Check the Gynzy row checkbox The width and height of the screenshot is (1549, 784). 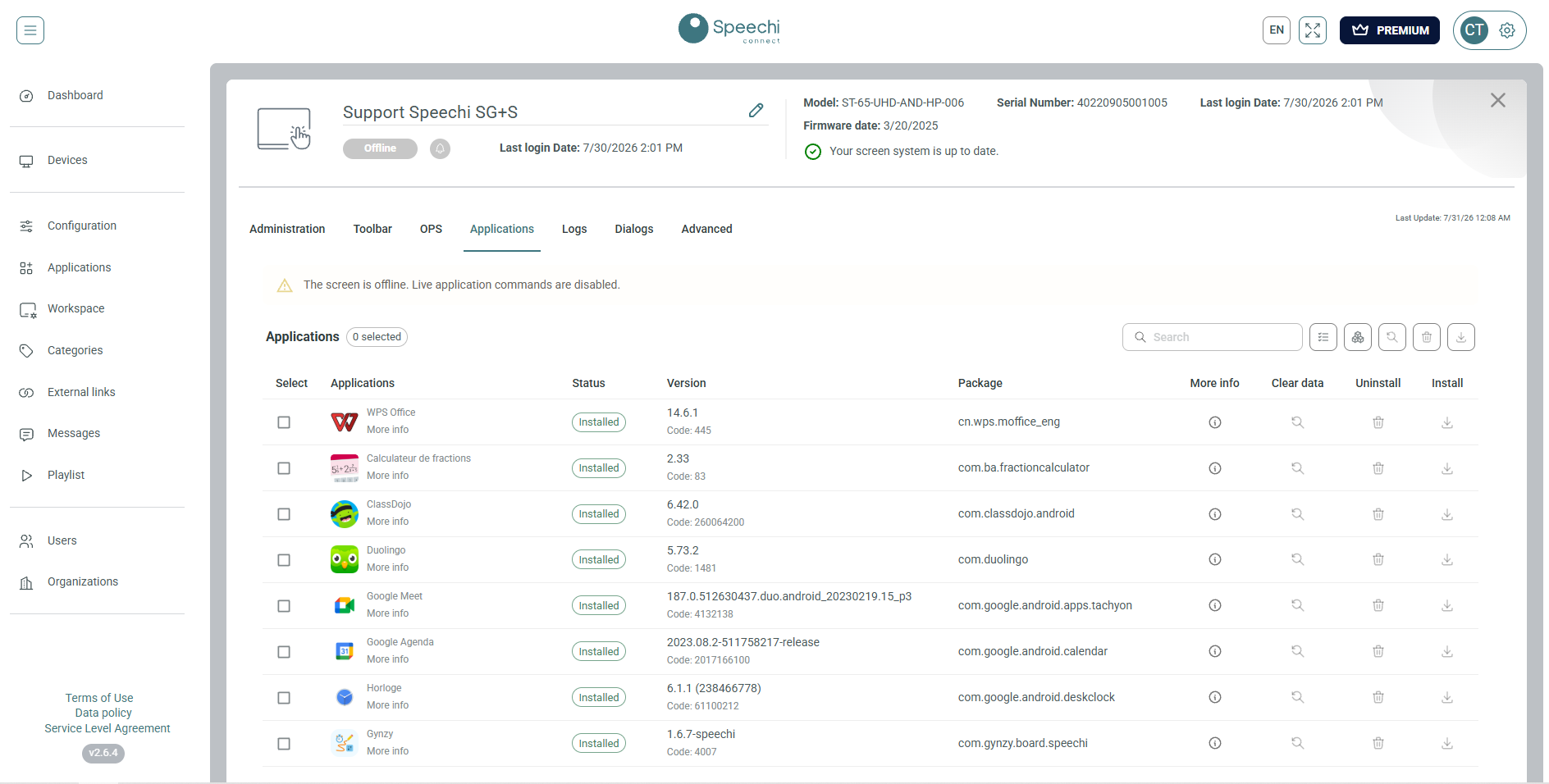pos(284,744)
